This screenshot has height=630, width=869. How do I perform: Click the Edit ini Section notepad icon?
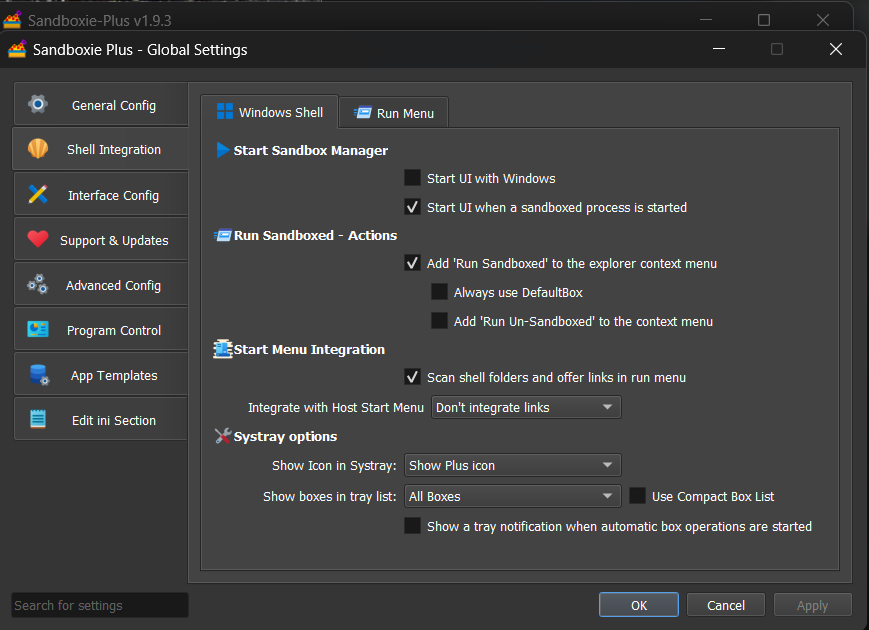point(38,420)
